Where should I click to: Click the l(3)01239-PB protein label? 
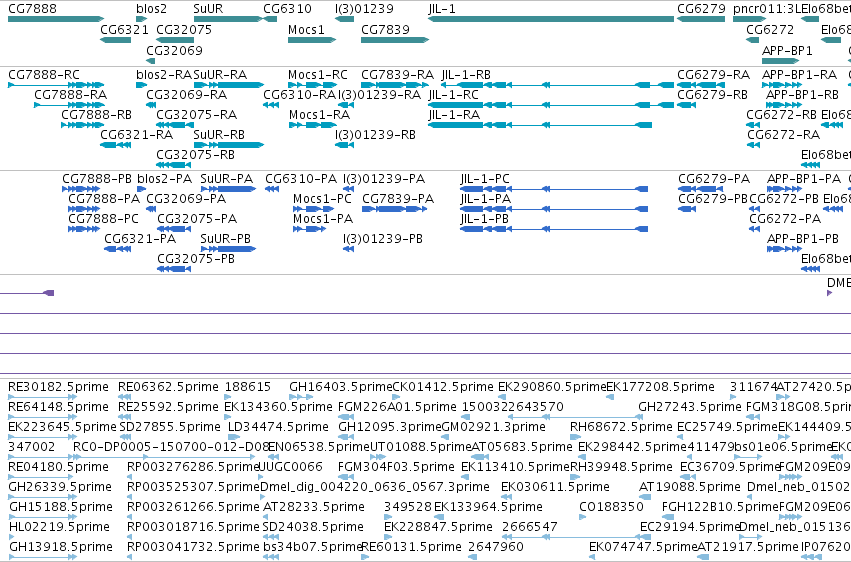pyautogui.click(x=383, y=239)
